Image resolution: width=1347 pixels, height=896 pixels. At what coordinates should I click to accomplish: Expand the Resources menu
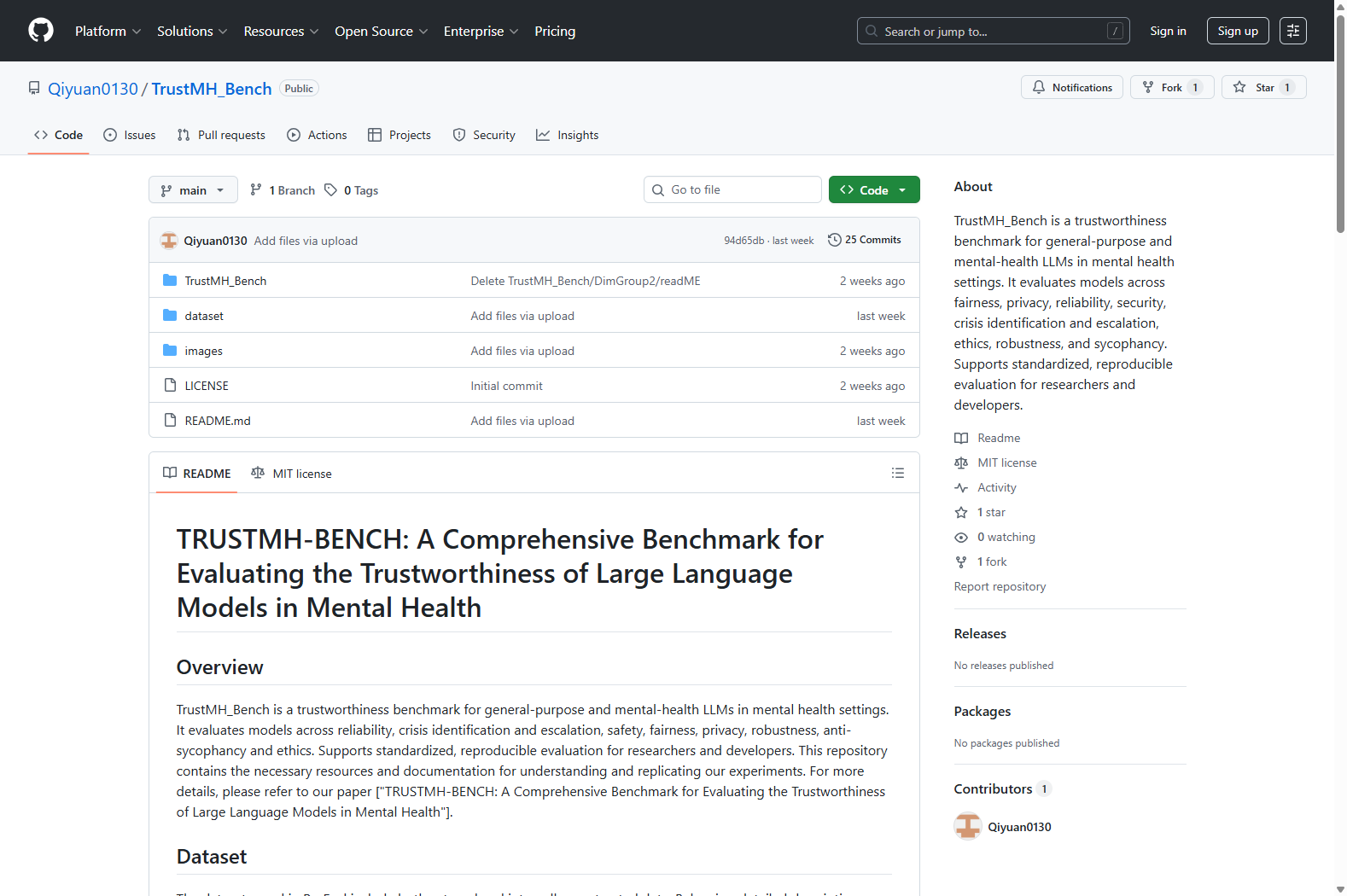(281, 31)
